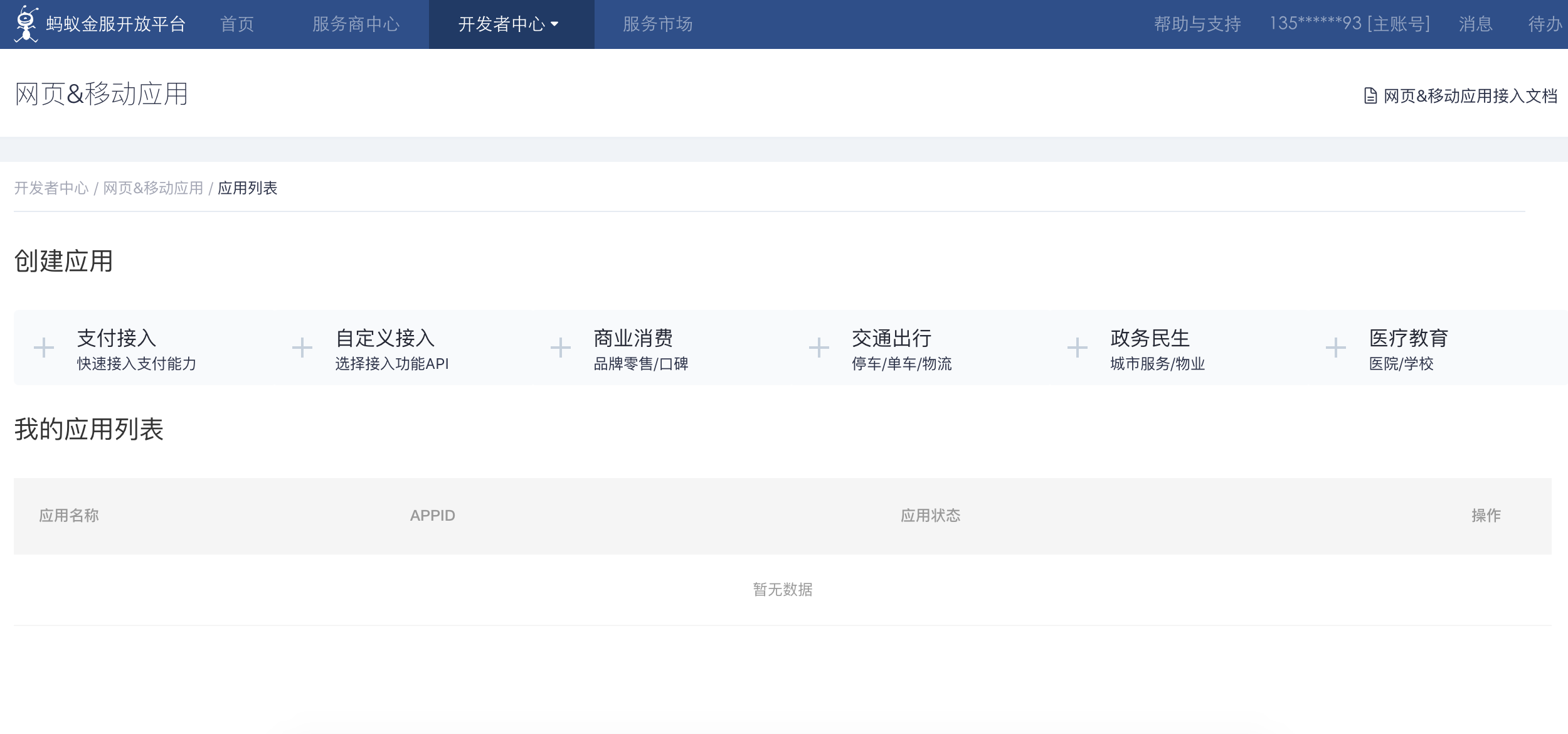
Task: Open the 服务市场 navigation item
Action: (x=656, y=24)
